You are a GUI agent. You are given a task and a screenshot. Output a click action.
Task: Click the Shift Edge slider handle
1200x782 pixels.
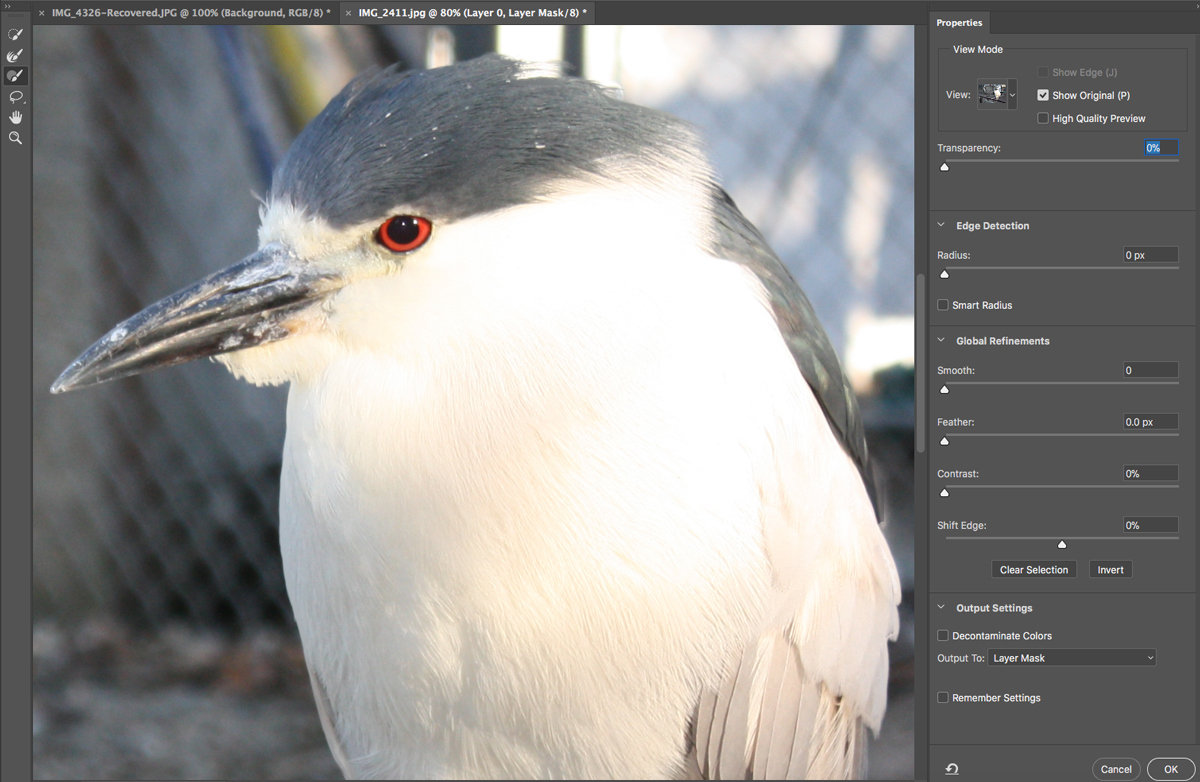[x=1062, y=545]
